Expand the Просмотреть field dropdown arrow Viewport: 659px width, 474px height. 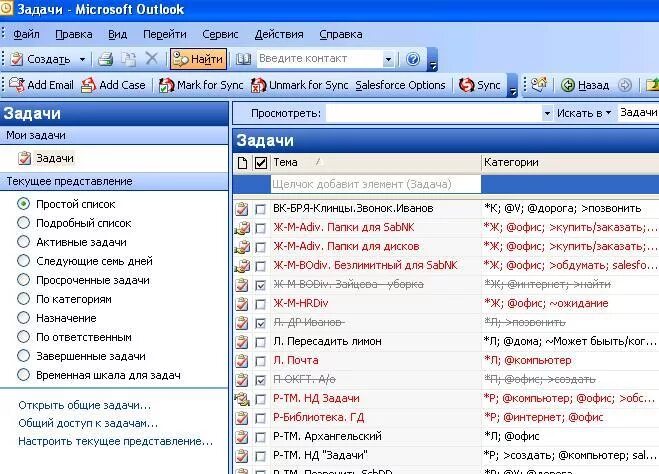(547, 113)
